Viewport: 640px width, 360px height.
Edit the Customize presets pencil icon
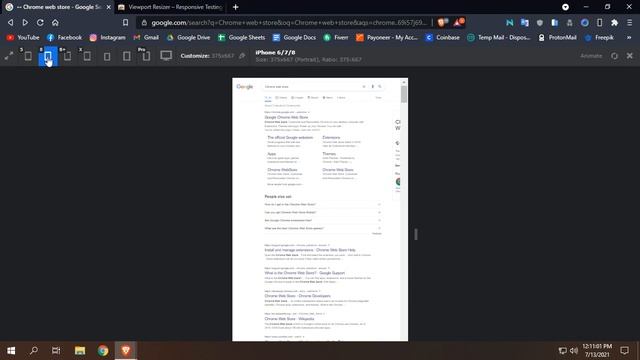point(242,56)
